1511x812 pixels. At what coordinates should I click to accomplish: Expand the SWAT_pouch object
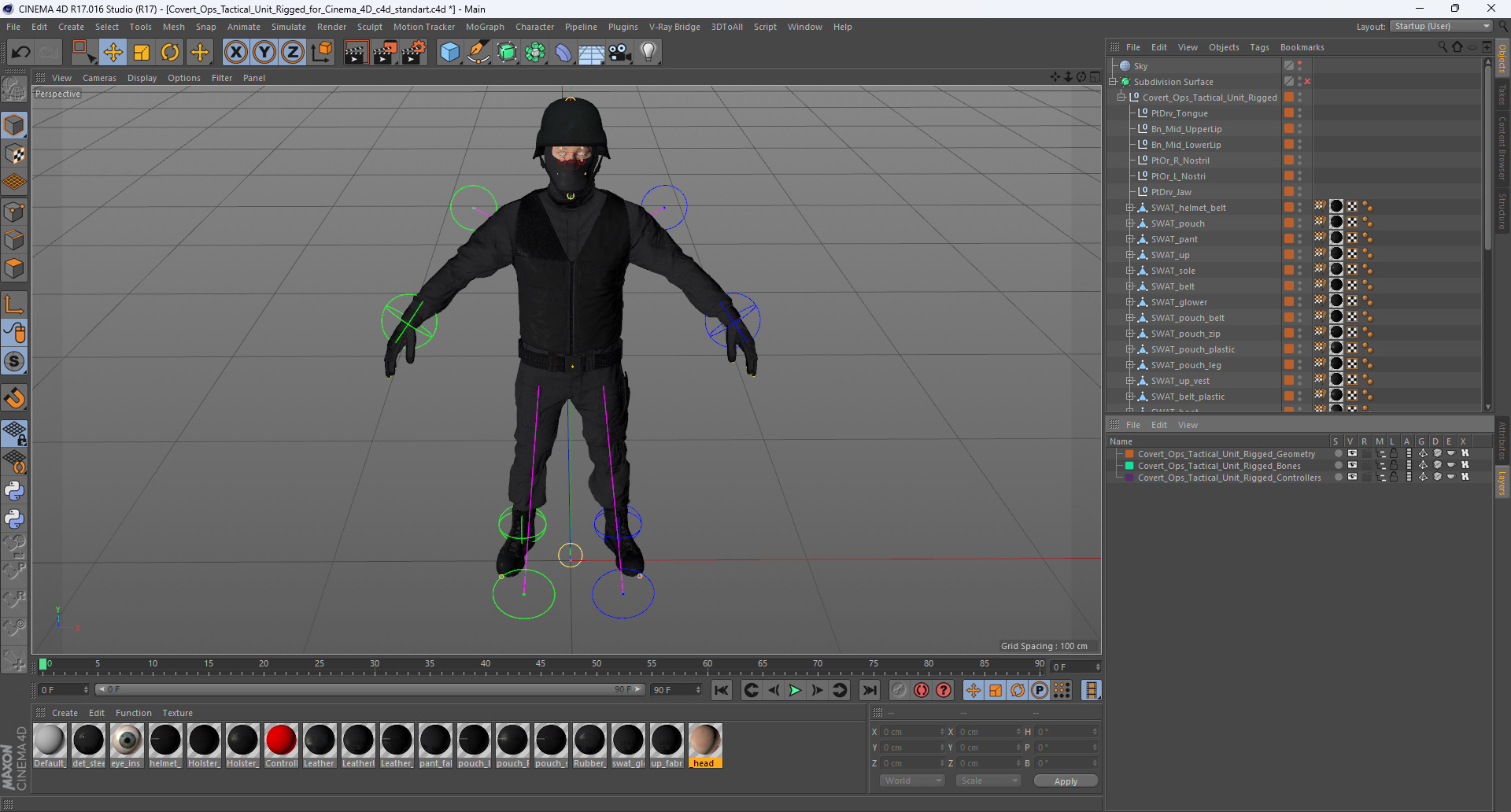tap(1130, 223)
